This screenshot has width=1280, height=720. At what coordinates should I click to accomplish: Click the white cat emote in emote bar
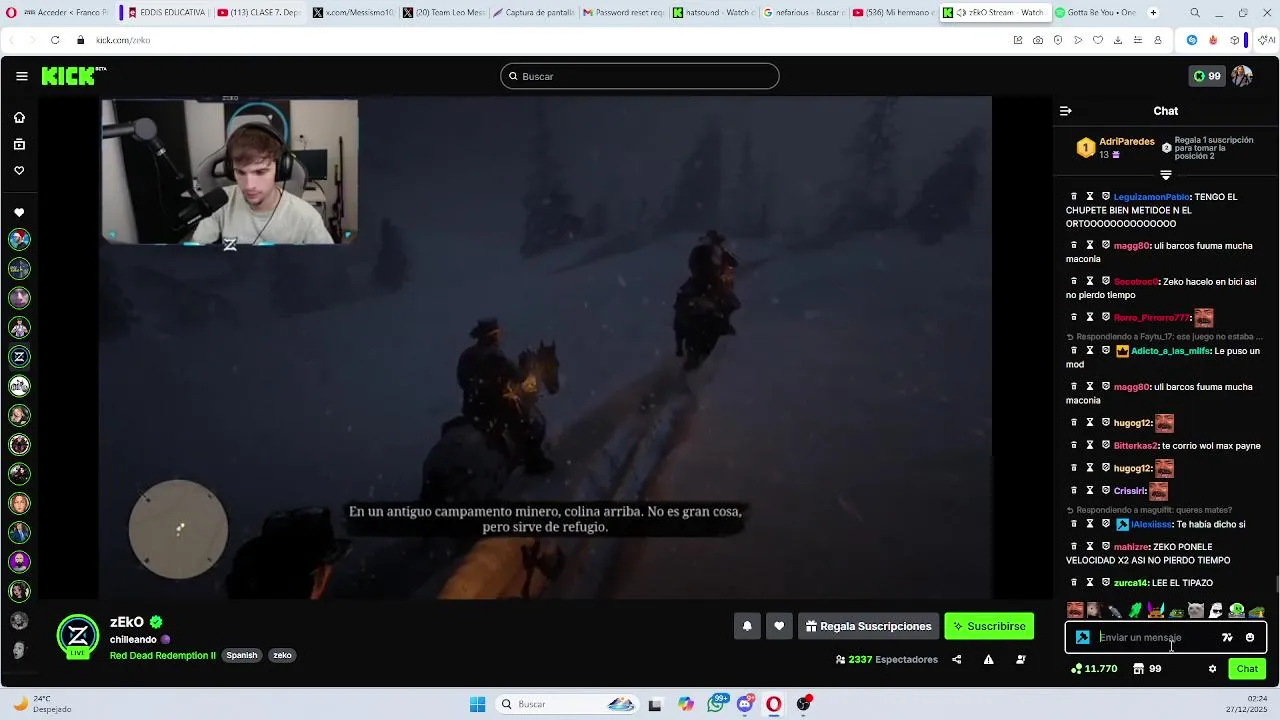[1196, 611]
